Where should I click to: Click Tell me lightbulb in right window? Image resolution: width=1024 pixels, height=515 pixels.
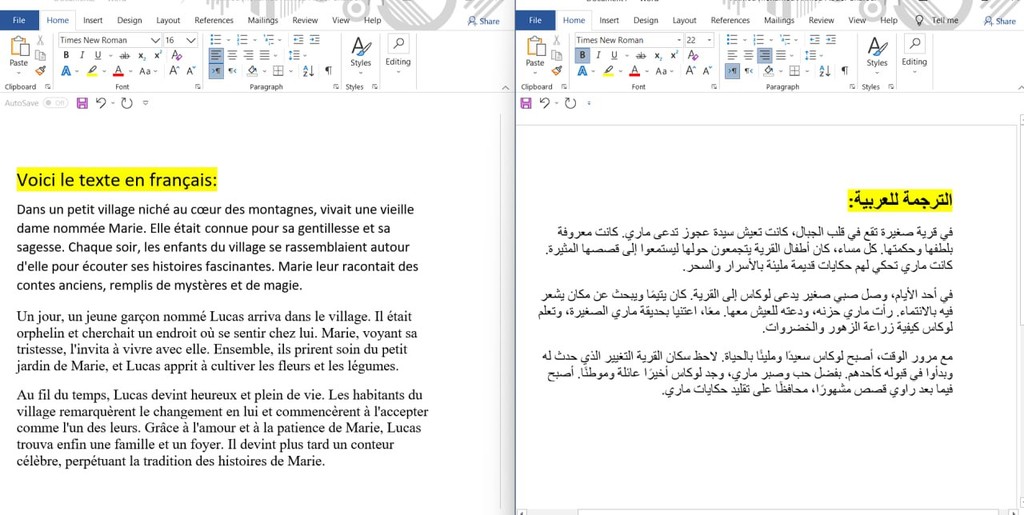coord(920,20)
